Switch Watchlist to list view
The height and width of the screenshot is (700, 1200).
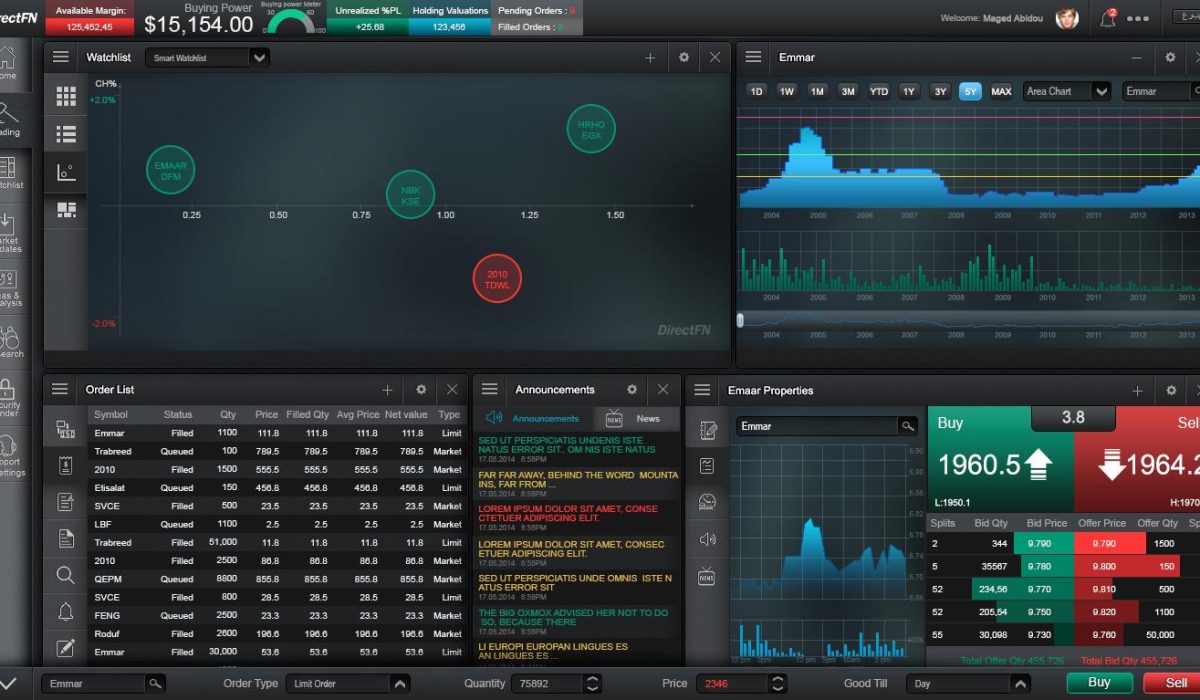66,134
